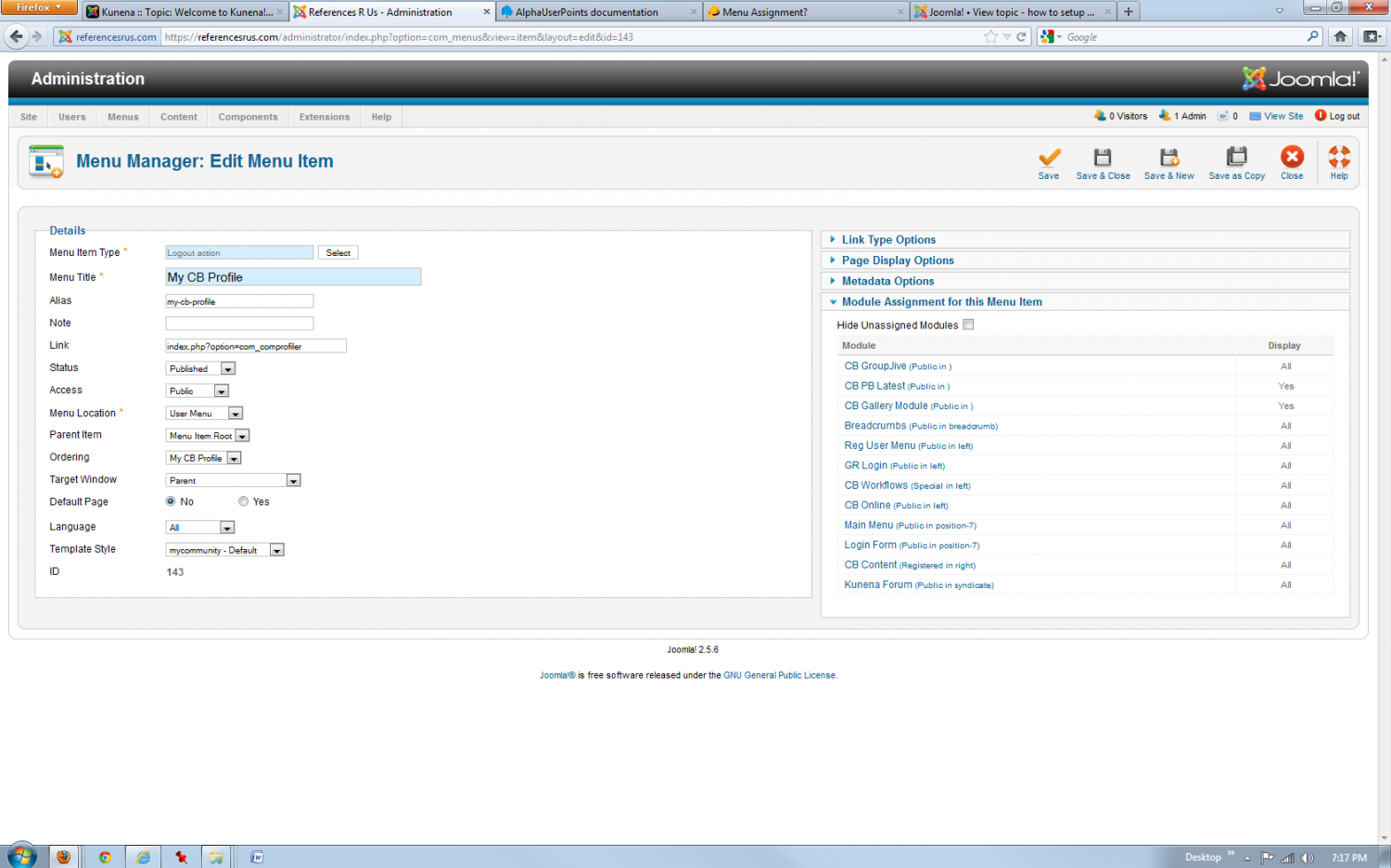Open the Content admin menu

pyautogui.click(x=178, y=117)
